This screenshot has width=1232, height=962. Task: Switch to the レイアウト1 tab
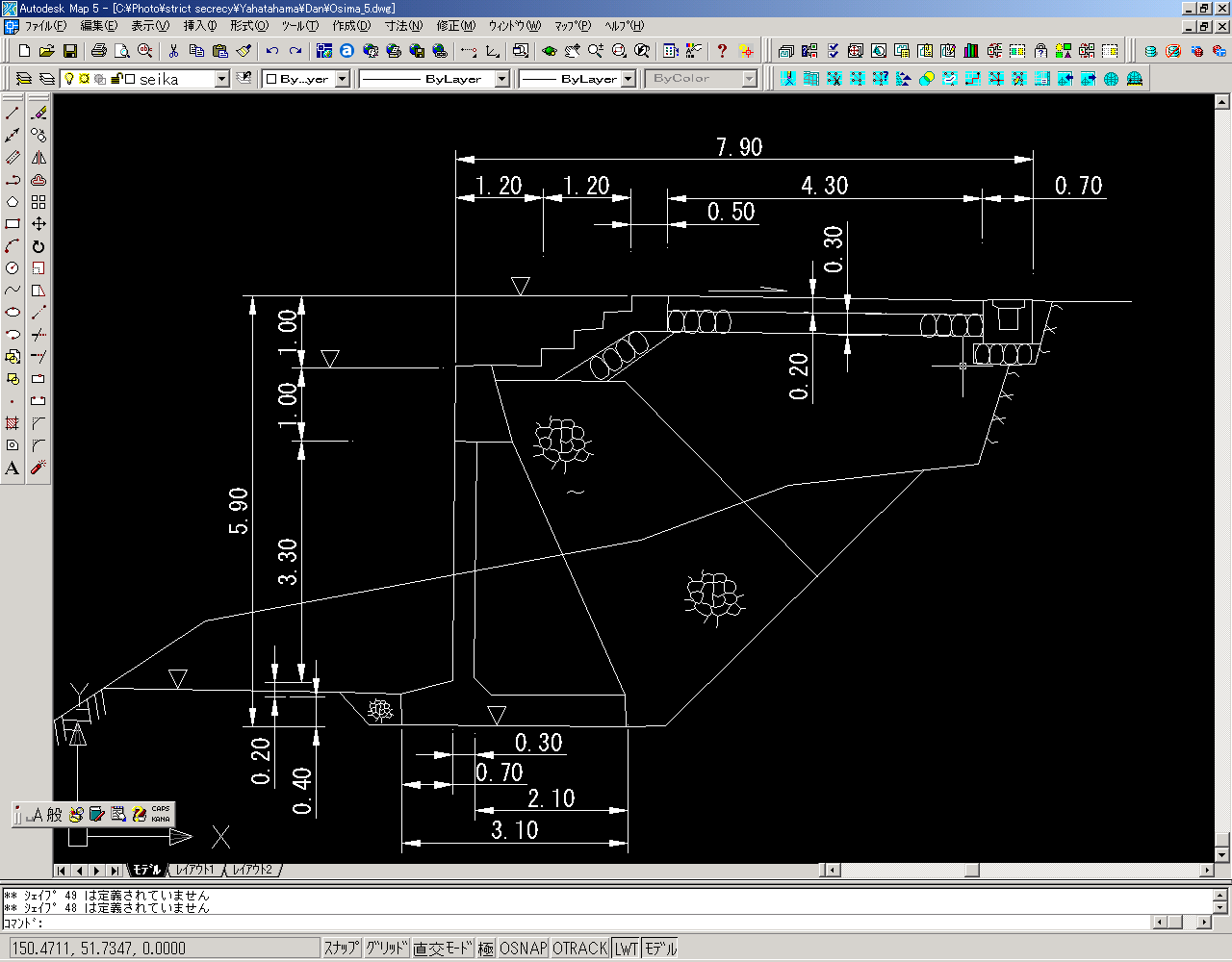tap(195, 870)
